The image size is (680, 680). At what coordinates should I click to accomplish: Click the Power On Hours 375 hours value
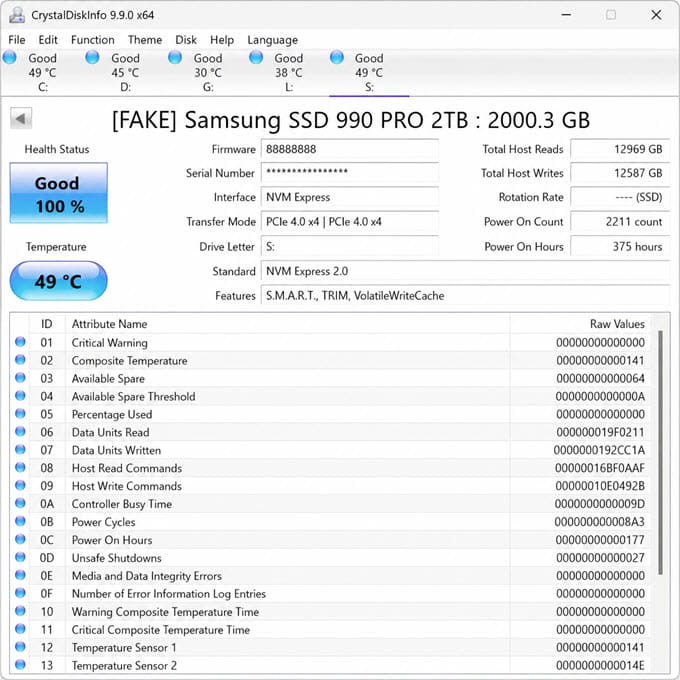tap(620, 246)
